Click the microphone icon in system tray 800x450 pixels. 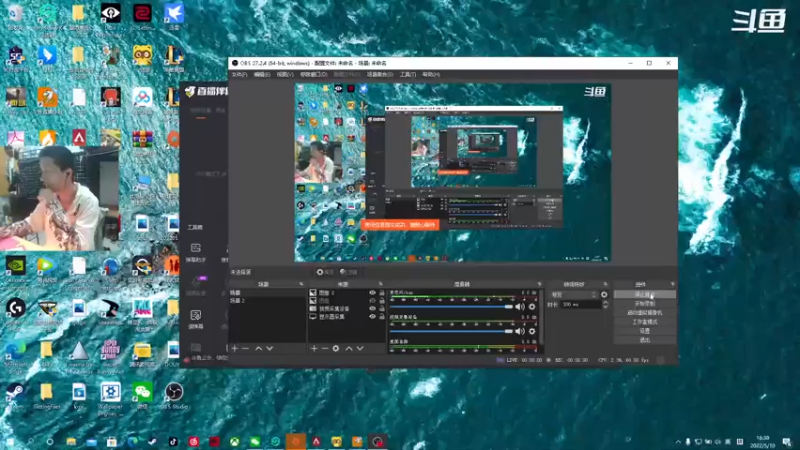[x=688, y=442]
